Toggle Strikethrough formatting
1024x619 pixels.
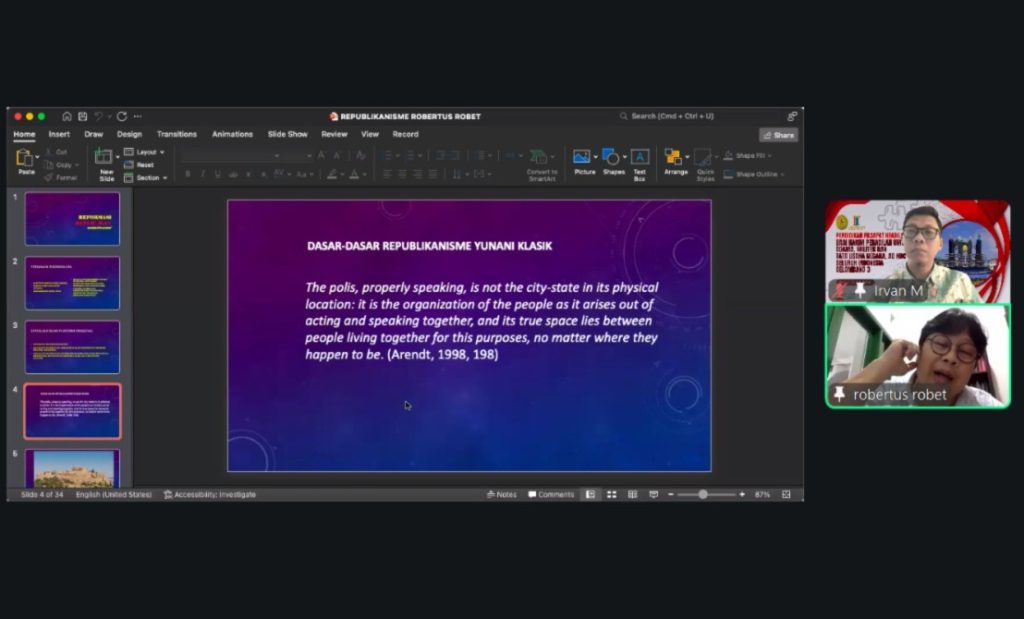(x=232, y=174)
